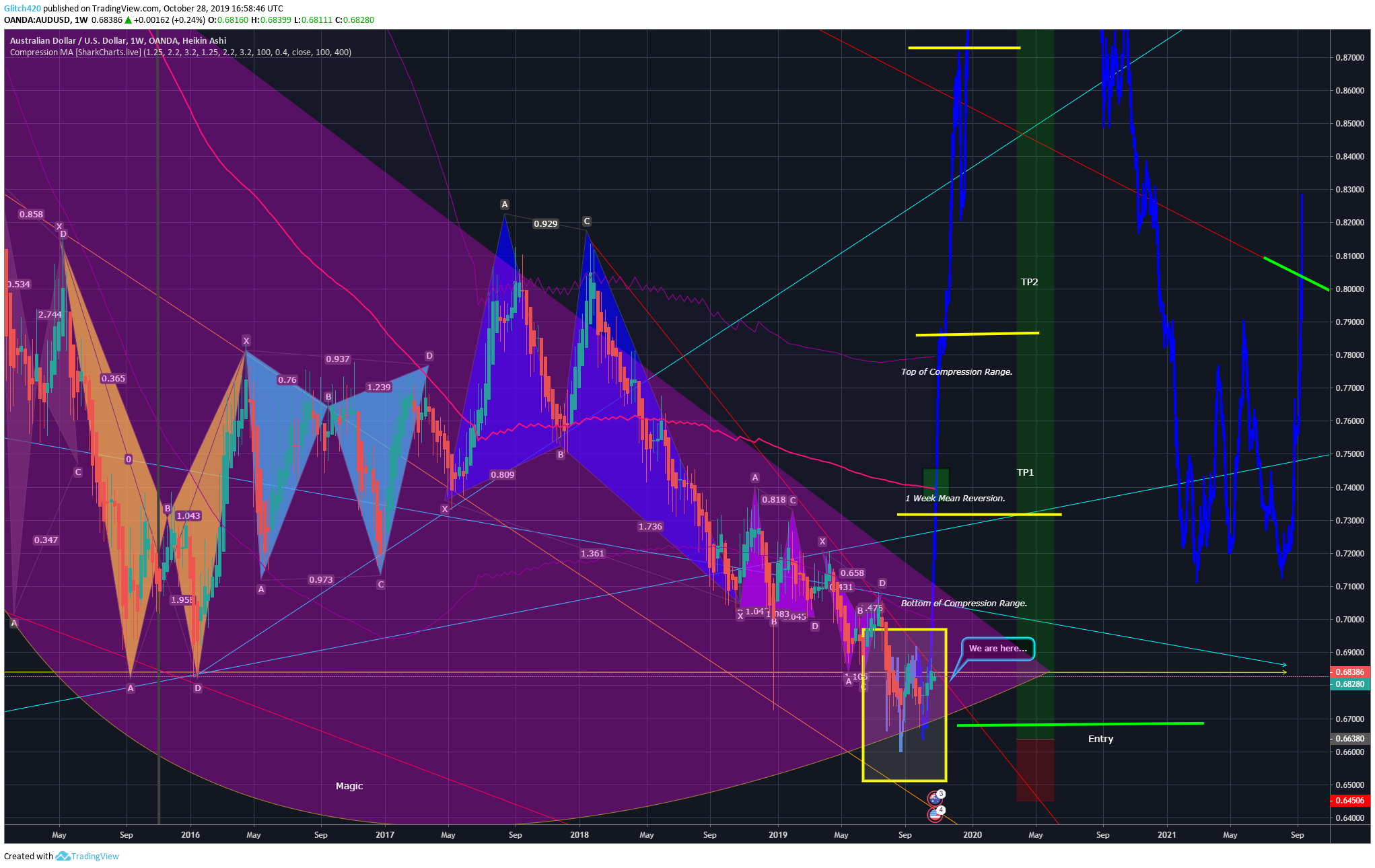This screenshot has width=1375, height=868.
Task: Click the 0.76 ratio label
Action: pos(287,380)
